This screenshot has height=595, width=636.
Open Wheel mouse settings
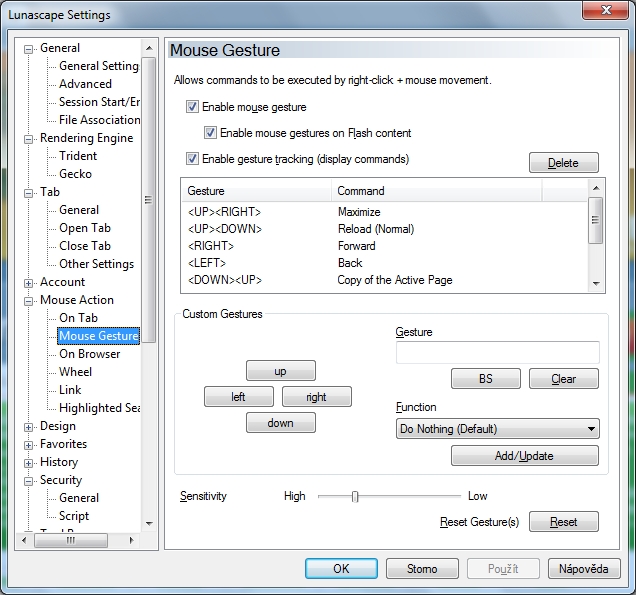click(x=75, y=372)
